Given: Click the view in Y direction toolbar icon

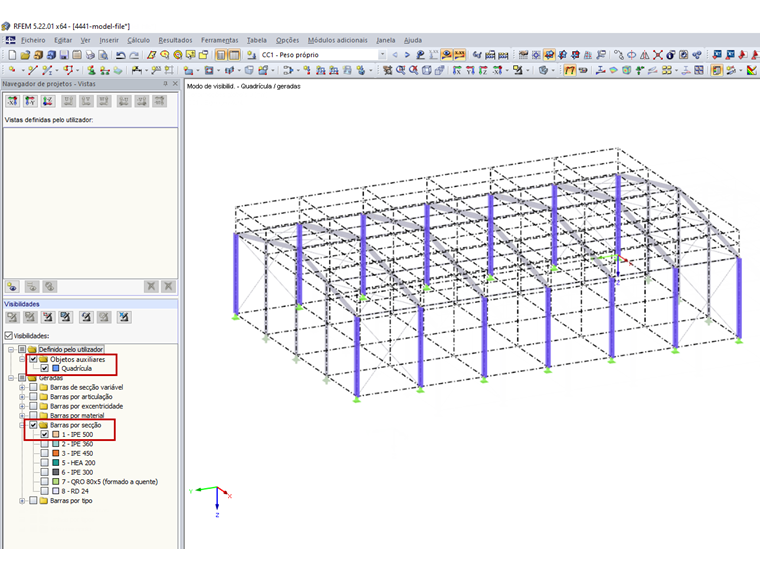Looking at the screenshot, I should [x=470, y=70].
